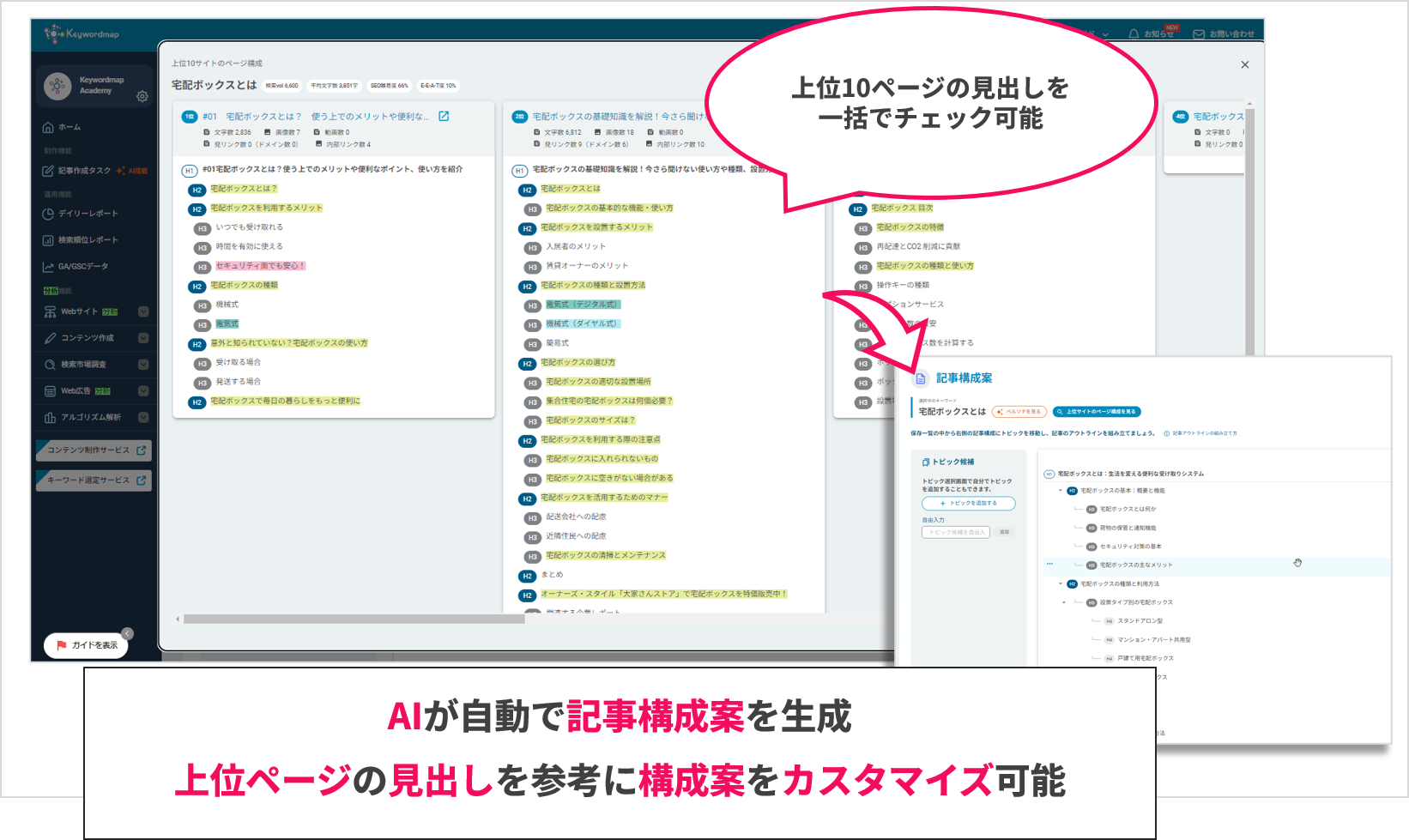The height and width of the screenshot is (840, 1409).
Task: Collapse the 設置タイプ別の宅配ボックス node
Action: pos(1065,602)
